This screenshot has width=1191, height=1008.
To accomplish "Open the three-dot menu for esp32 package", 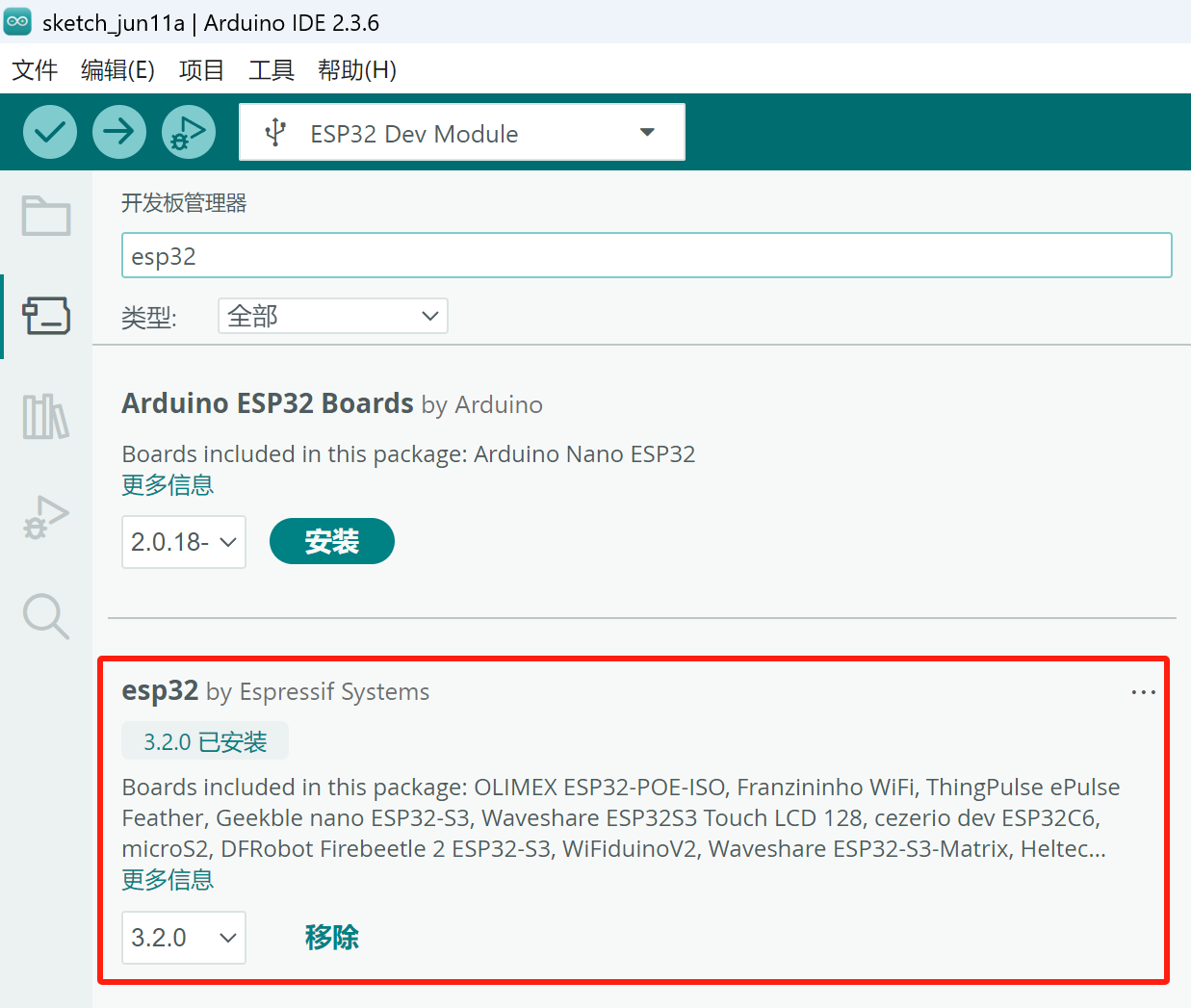I will pyautogui.click(x=1144, y=692).
